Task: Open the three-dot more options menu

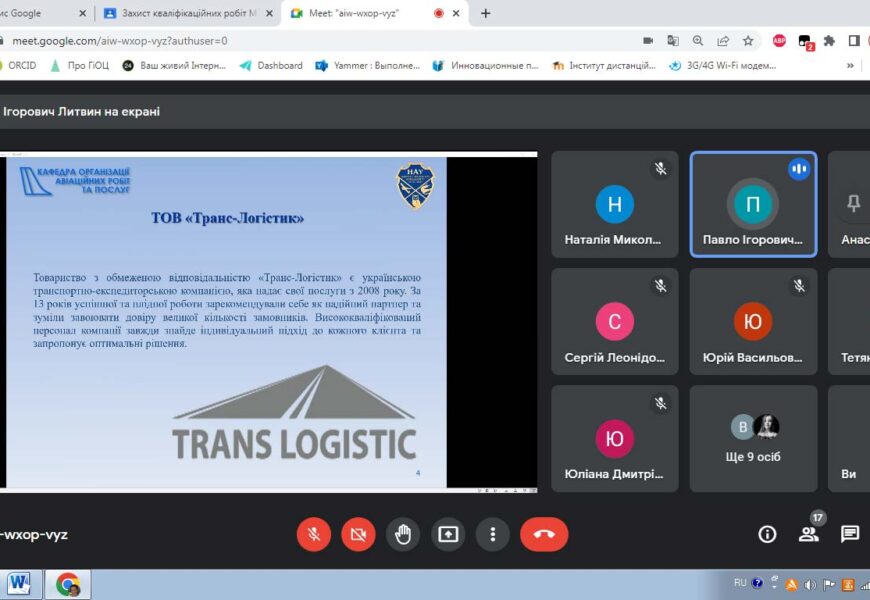Action: pyautogui.click(x=493, y=534)
